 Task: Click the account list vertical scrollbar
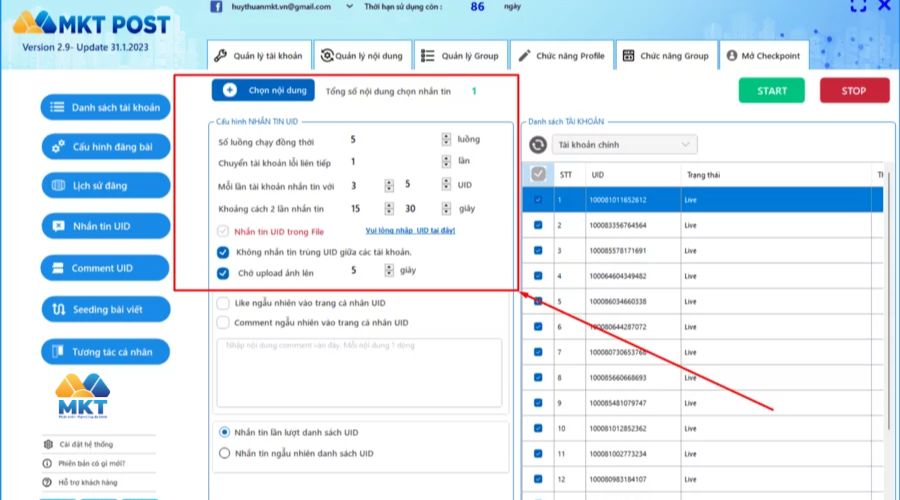(x=889, y=299)
